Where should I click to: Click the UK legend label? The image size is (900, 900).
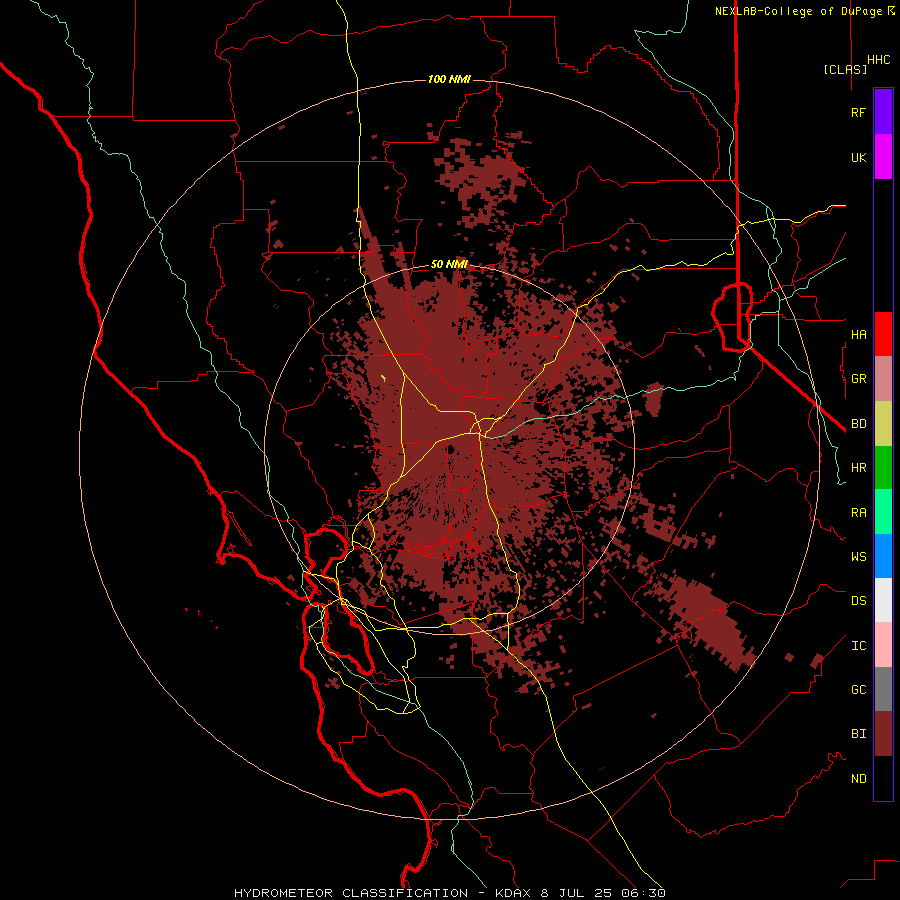coord(858,157)
